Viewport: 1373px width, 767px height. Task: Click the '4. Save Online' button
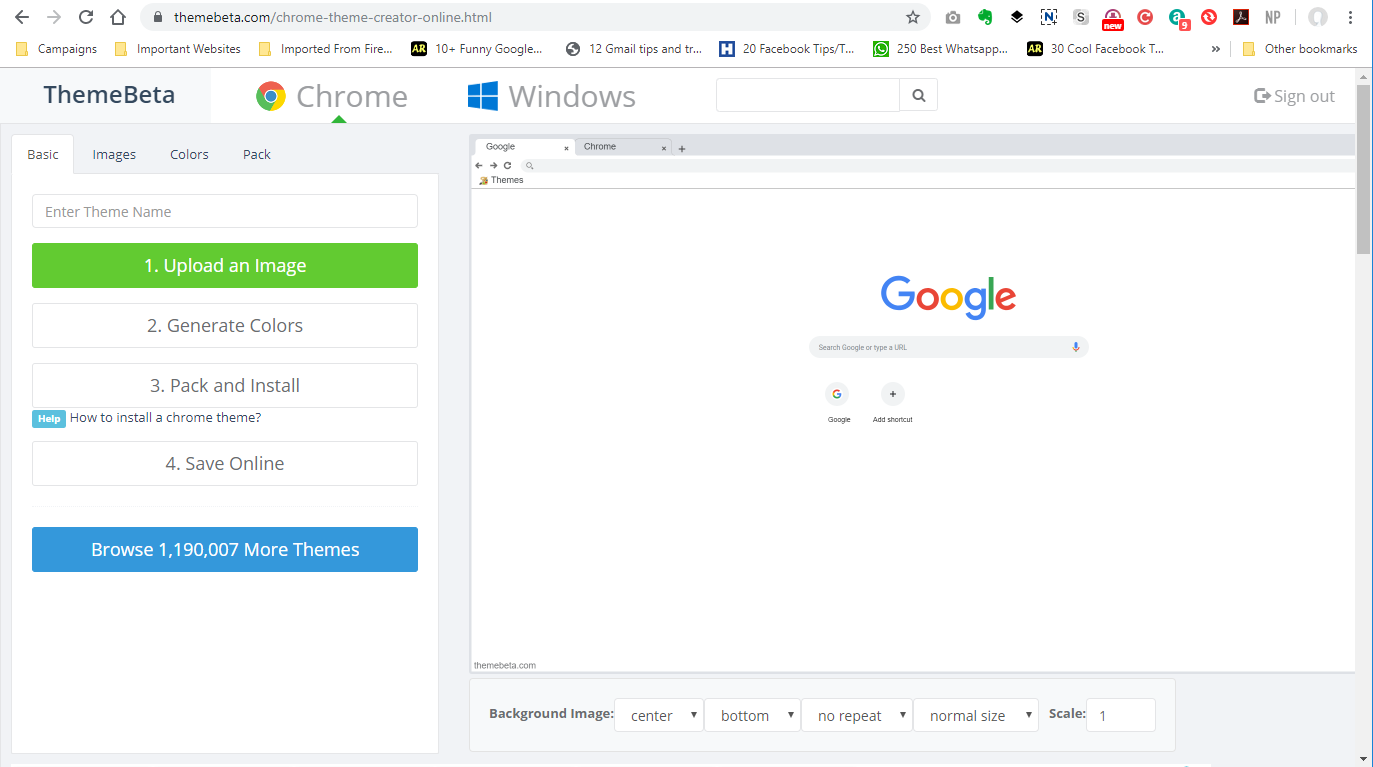coord(225,463)
